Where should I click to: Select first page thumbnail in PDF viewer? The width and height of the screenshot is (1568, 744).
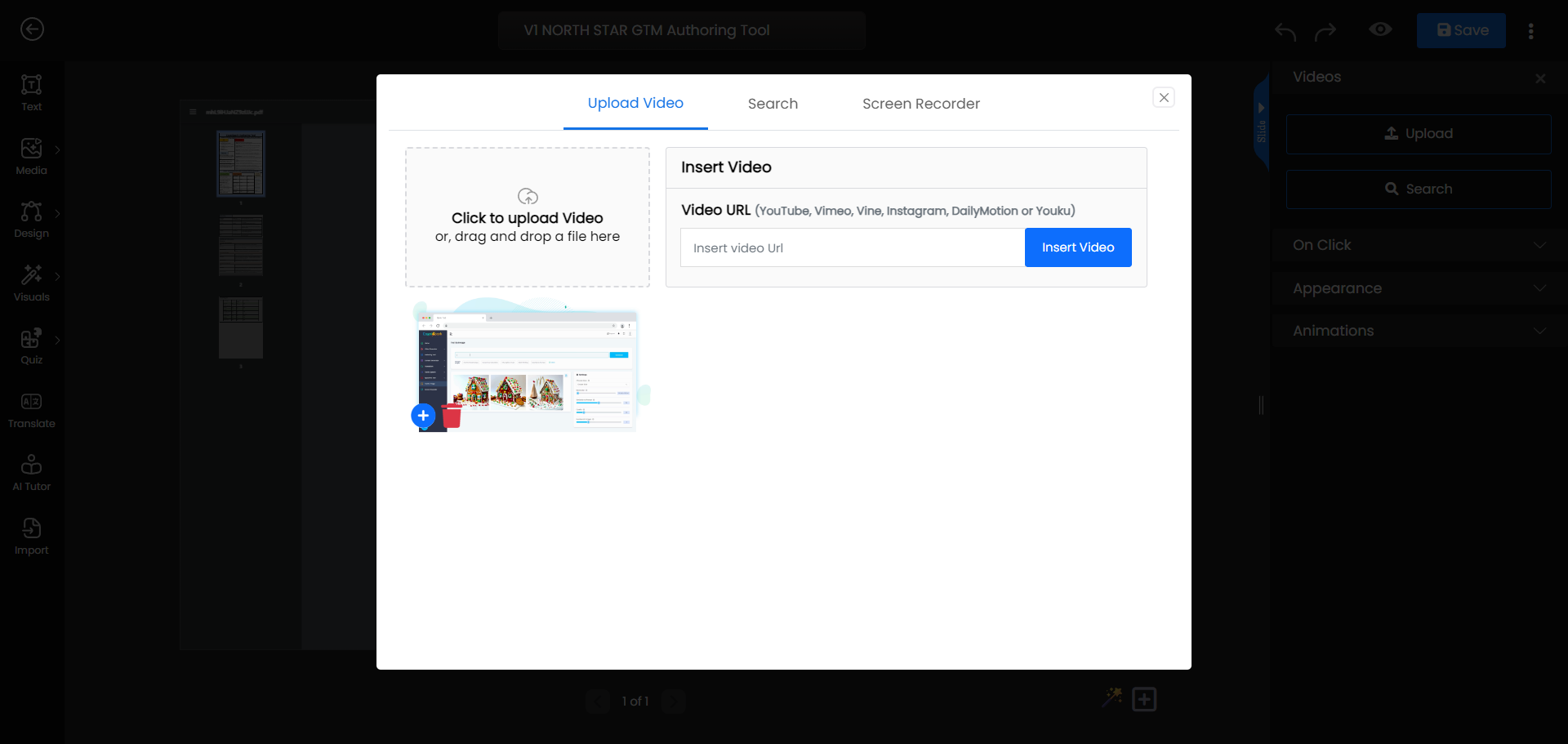click(241, 163)
